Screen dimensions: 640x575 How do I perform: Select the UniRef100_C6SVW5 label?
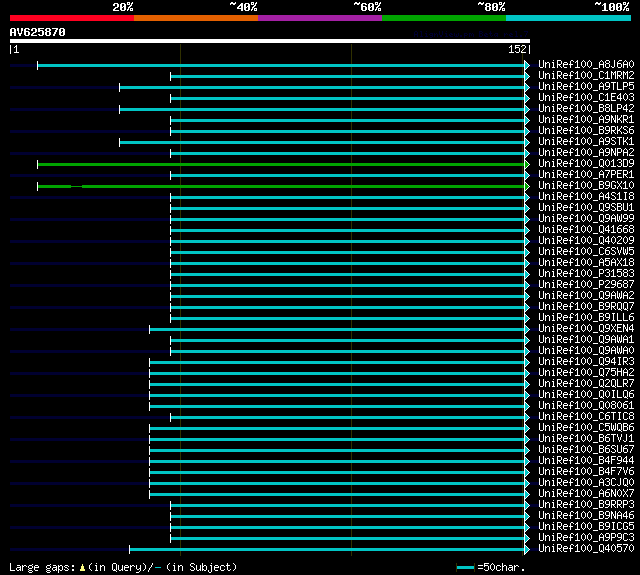pos(586,252)
